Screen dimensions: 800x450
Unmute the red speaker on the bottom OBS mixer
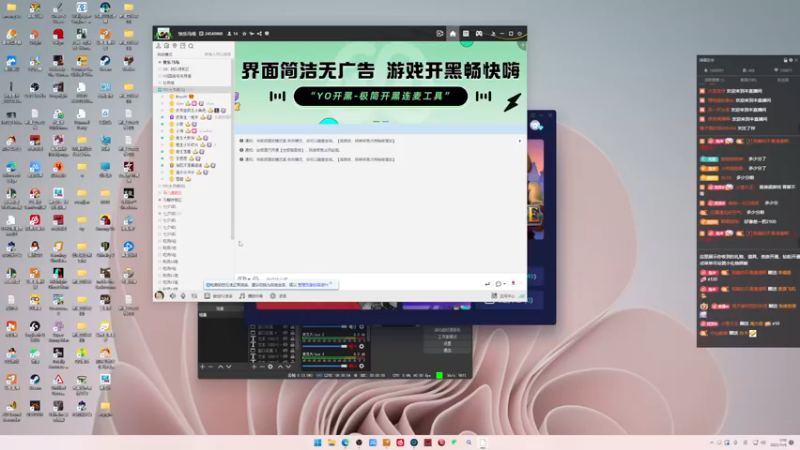tap(352, 366)
